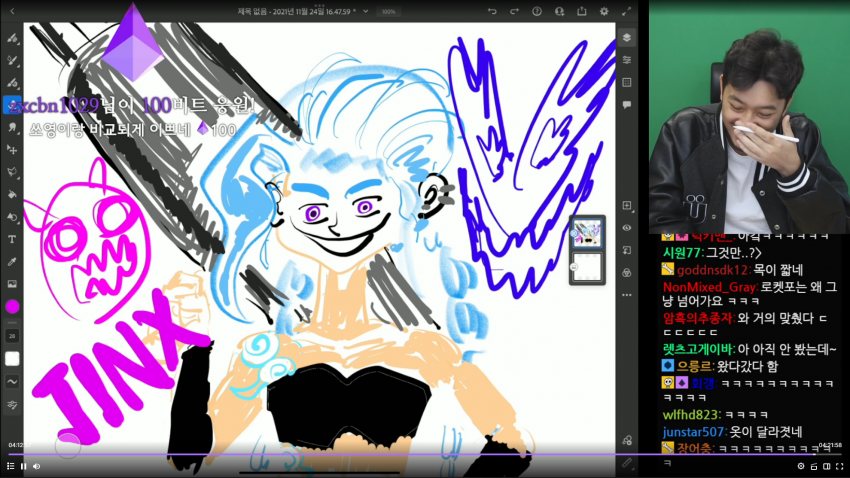This screenshot has width=850, height=478.
Task: Enter full screen canvas mode
Action: coord(626,11)
